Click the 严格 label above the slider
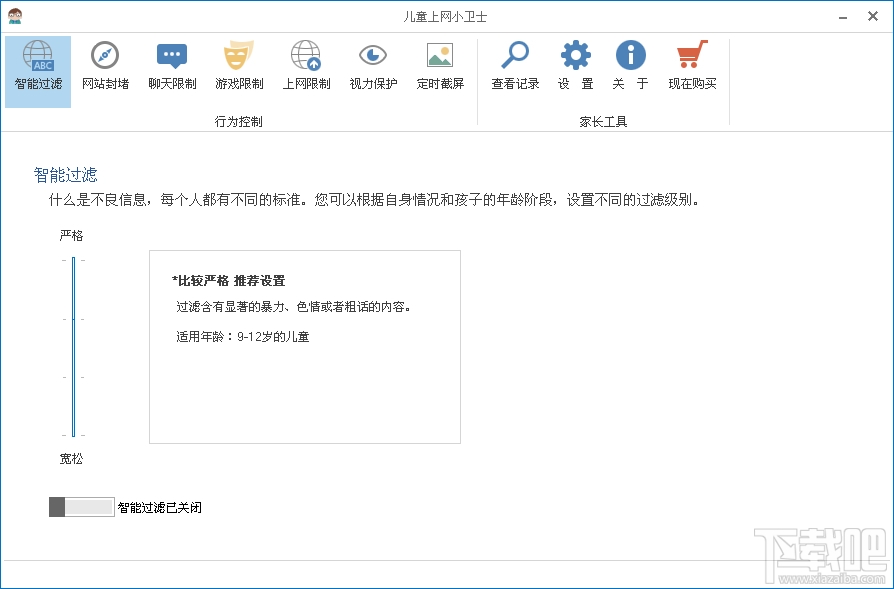 [x=71, y=235]
